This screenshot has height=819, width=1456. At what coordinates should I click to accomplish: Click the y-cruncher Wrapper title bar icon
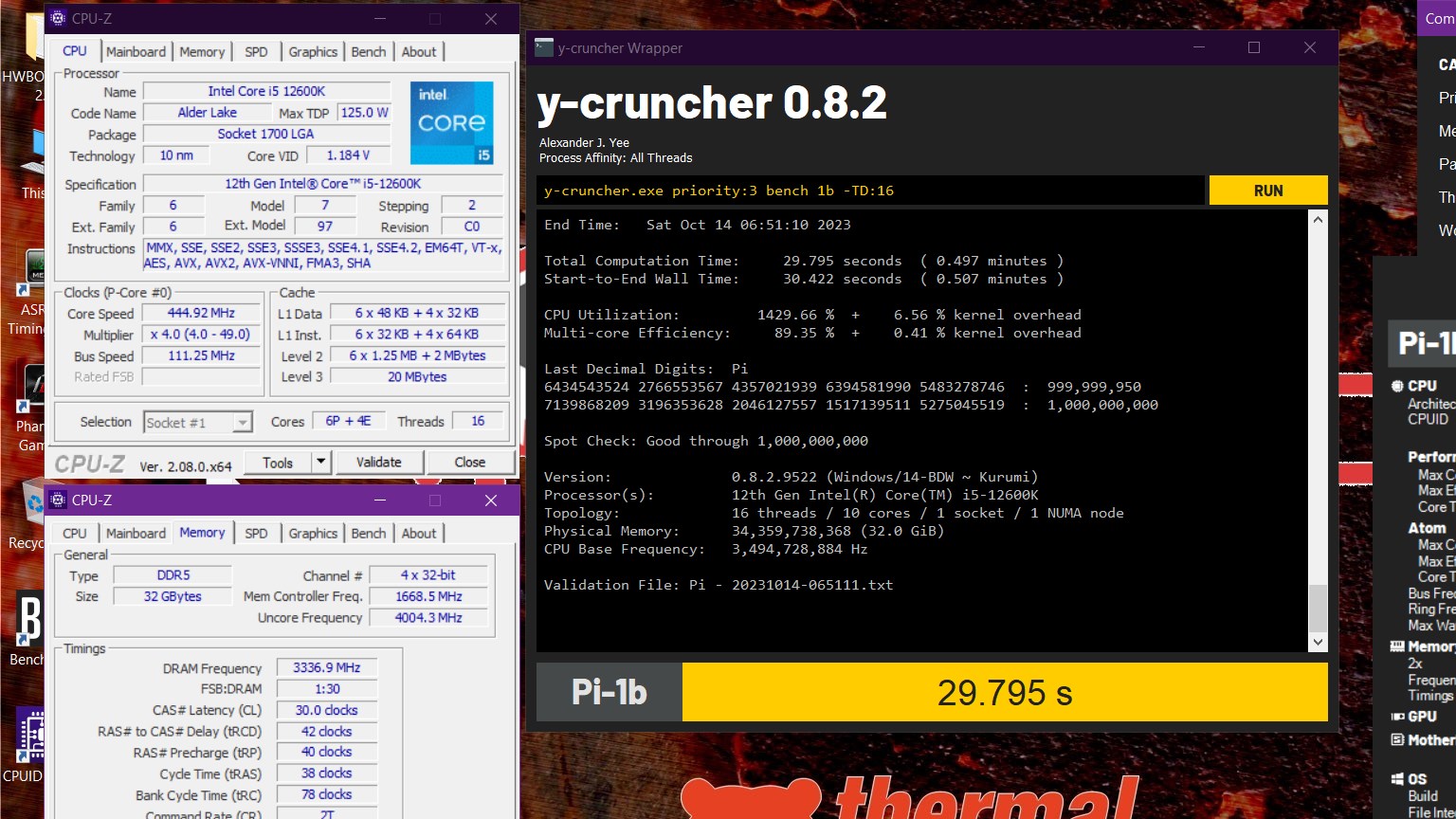[x=544, y=47]
